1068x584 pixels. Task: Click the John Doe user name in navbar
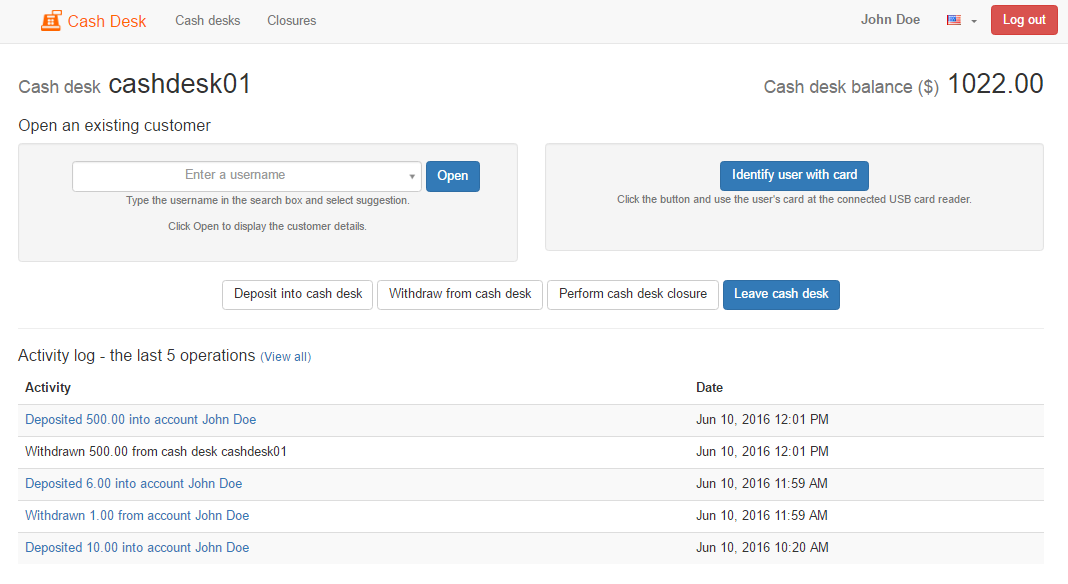pos(890,20)
